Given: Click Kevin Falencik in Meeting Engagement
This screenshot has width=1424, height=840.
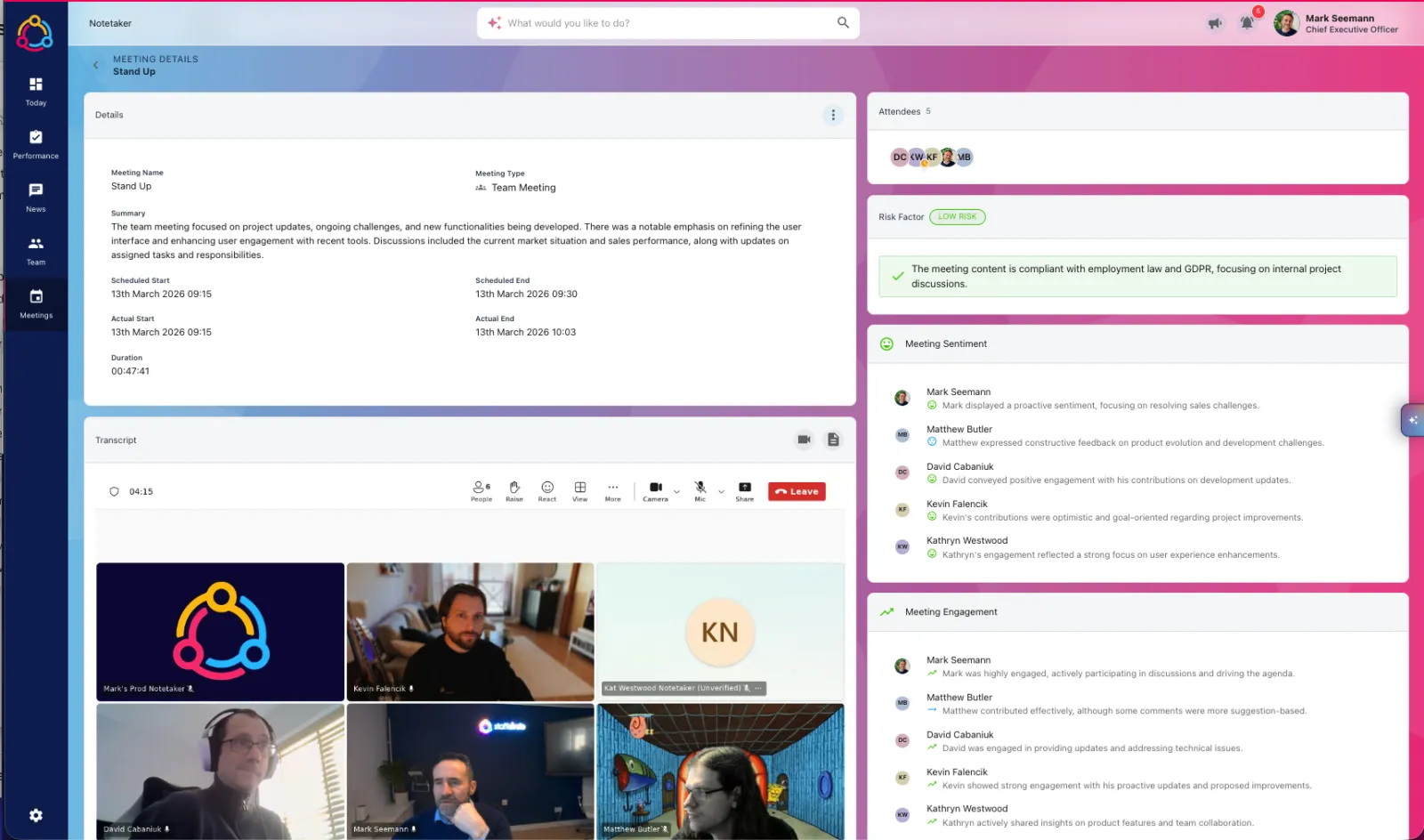Looking at the screenshot, I should (957, 771).
